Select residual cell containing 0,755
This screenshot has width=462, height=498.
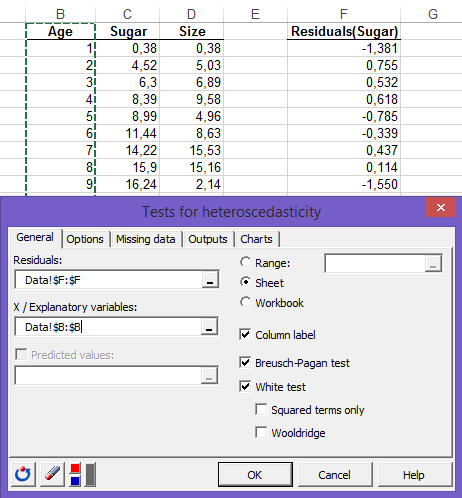click(344, 65)
